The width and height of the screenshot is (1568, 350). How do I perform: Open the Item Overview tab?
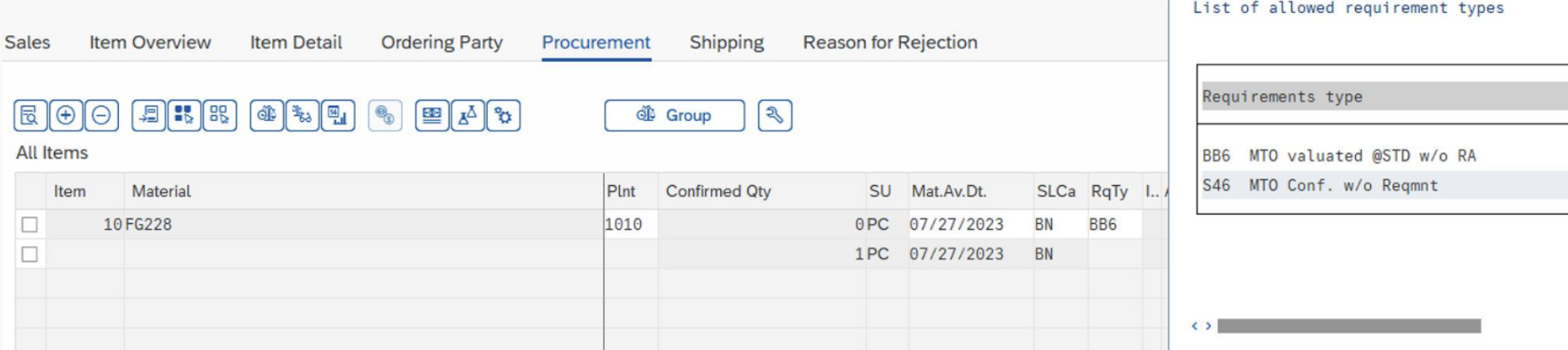tap(150, 43)
